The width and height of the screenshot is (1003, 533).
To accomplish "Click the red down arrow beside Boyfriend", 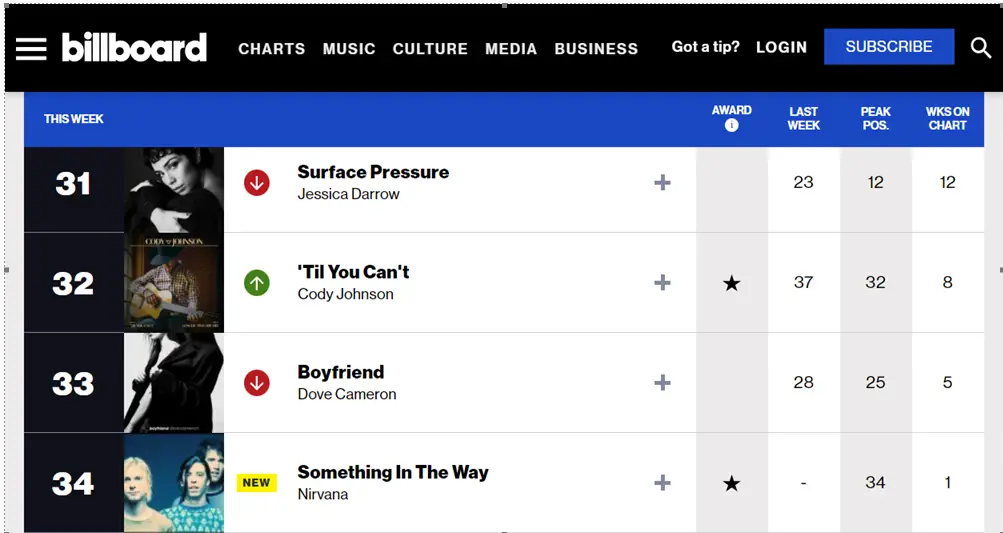I will [x=257, y=383].
